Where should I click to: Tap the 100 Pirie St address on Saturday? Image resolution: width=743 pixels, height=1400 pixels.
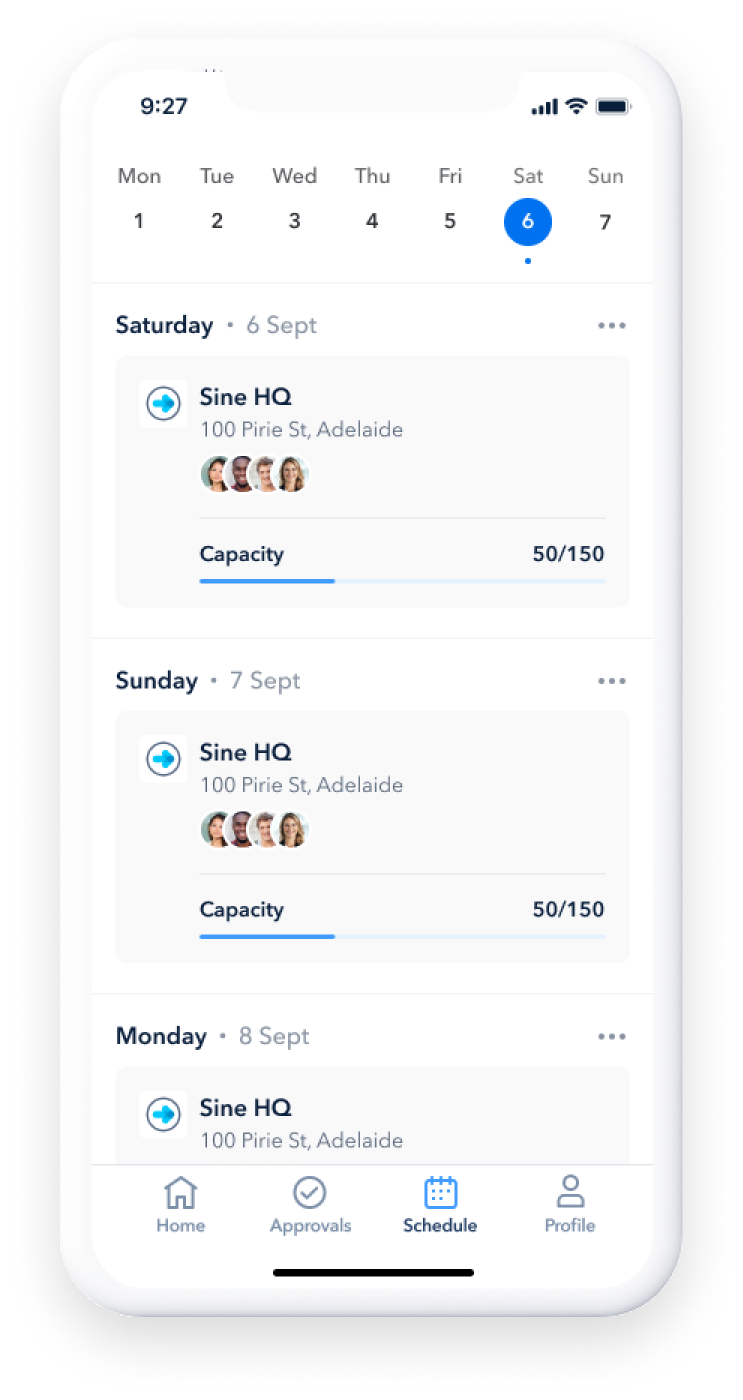(302, 430)
